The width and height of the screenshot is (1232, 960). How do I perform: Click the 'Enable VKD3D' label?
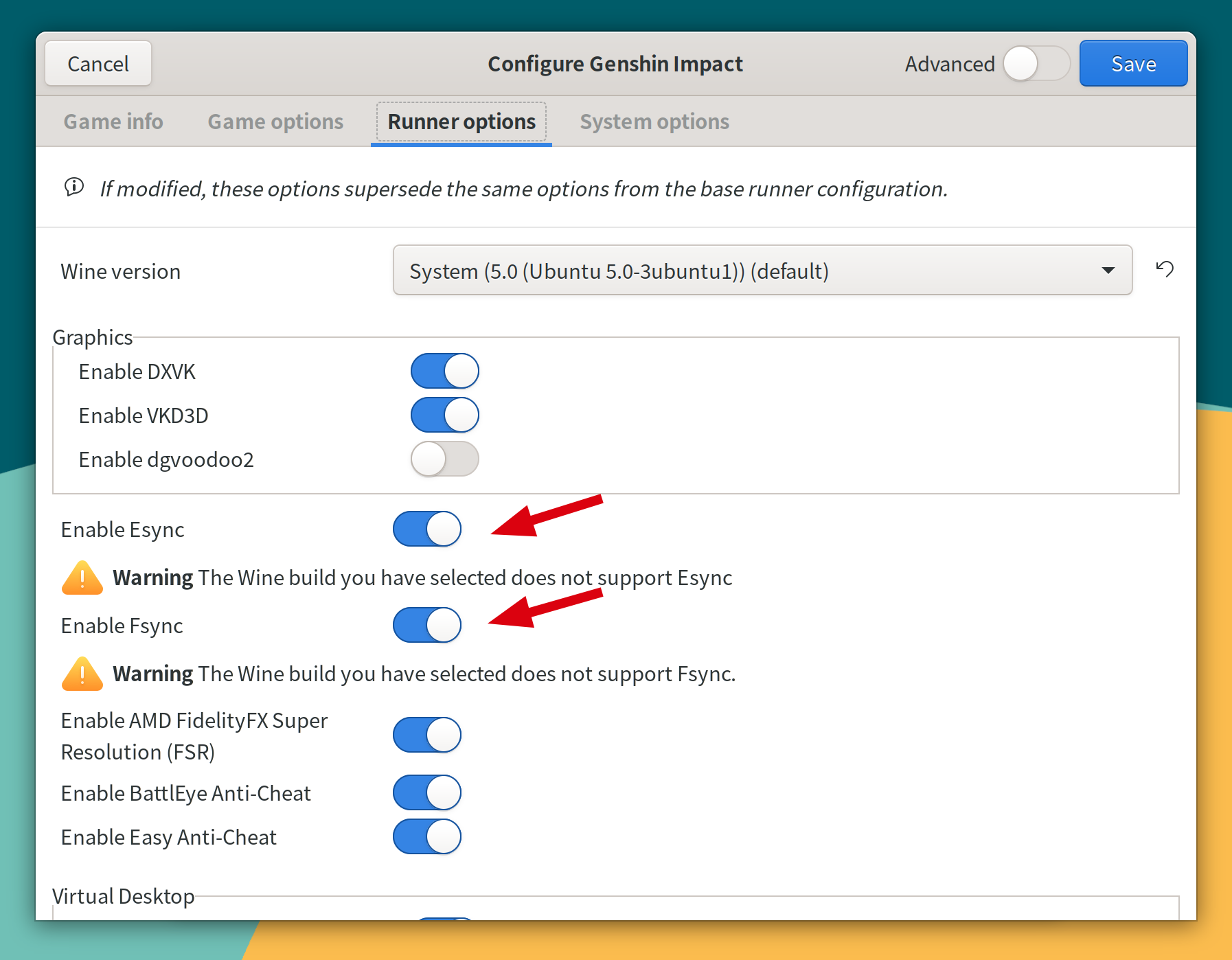click(144, 415)
